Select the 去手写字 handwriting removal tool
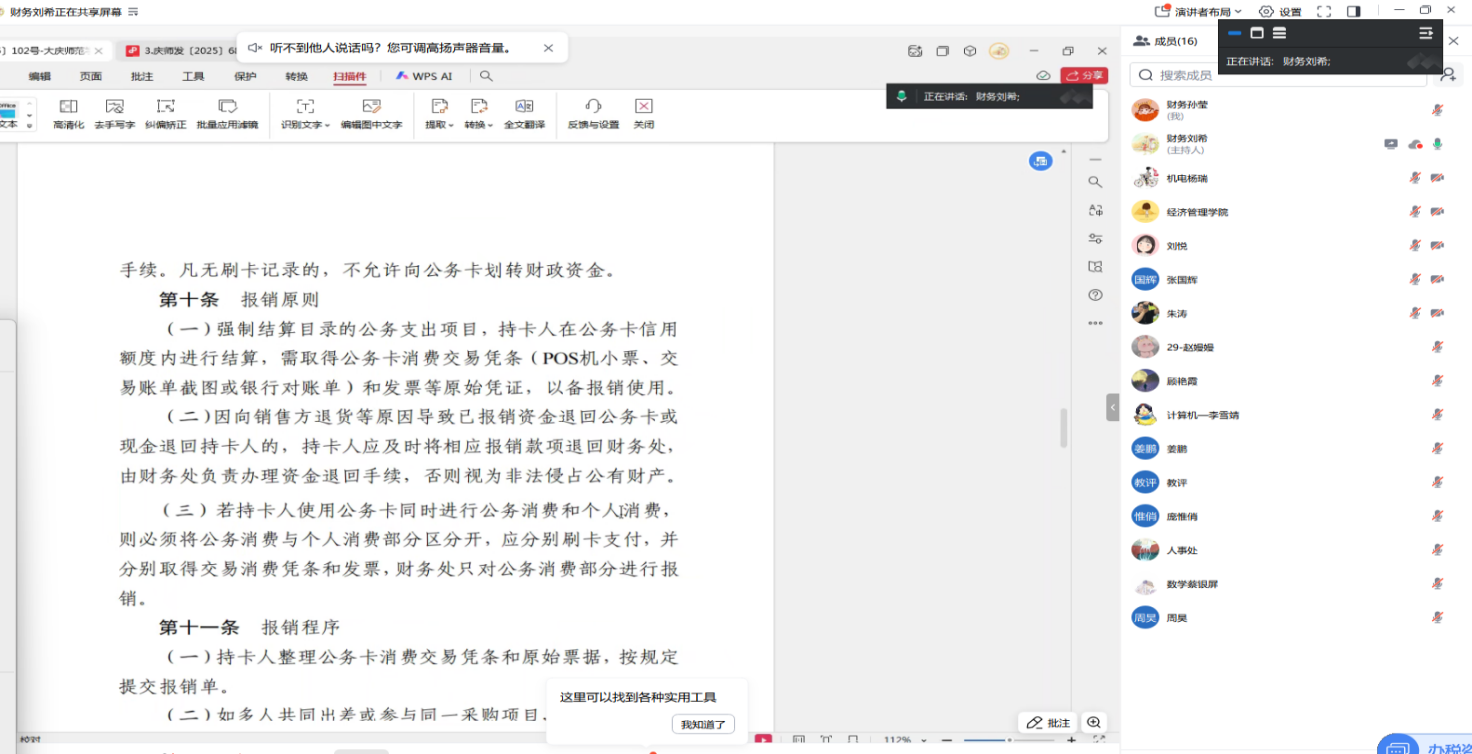This screenshot has height=754, width=1472. pyautogui.click(x=114, y=113)
